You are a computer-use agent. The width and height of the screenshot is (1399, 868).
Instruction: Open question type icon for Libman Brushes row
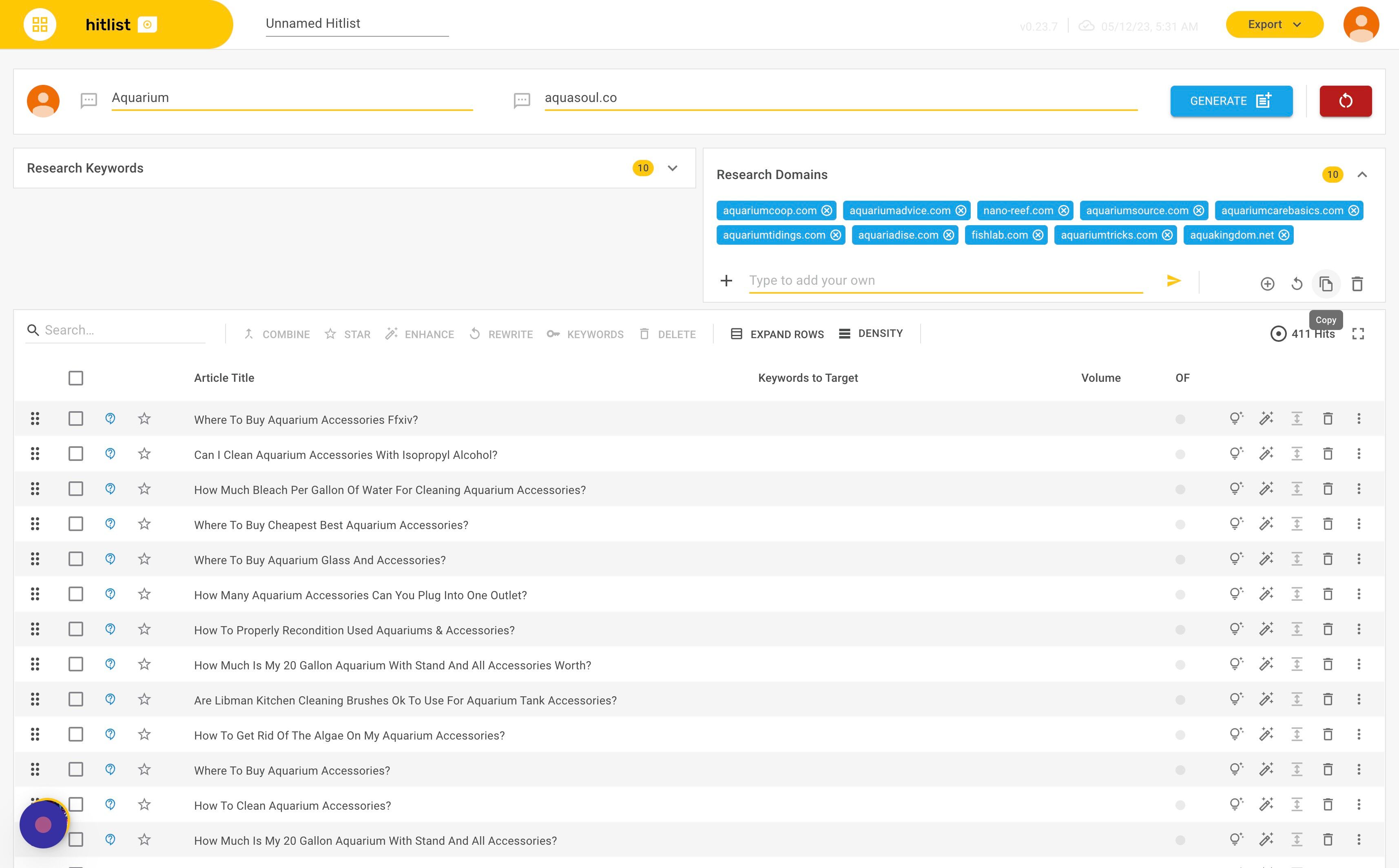[110, 699]
